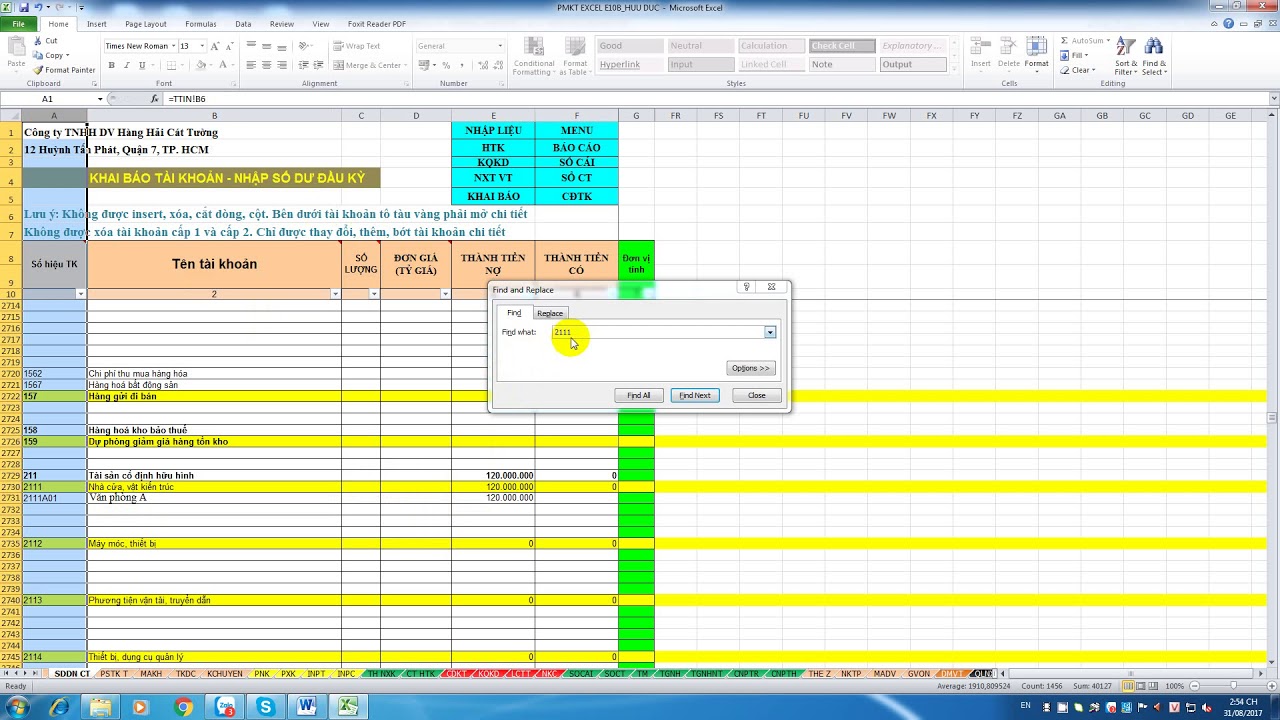1280x720 pixels.
Task: Open the filter dropdown on column A header
Action: tap(79, 294)
